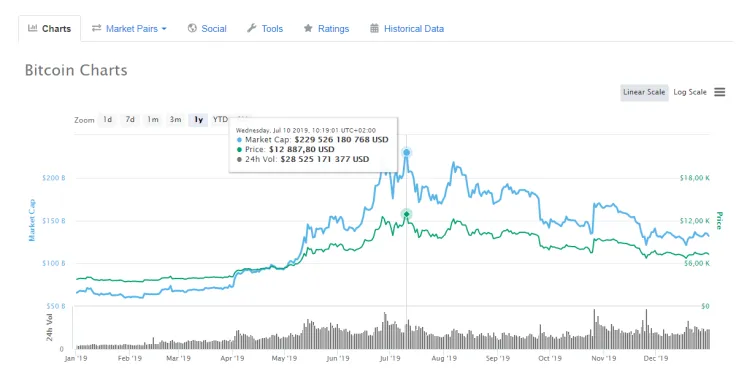This screenshot has height=376, width=736.
Task: Select the 1y zoom range
Action: pyautogui.click(x=199, y=120)
